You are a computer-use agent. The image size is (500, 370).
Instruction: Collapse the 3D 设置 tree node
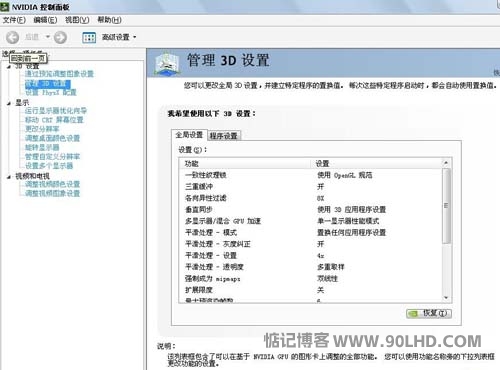(9, 67)
